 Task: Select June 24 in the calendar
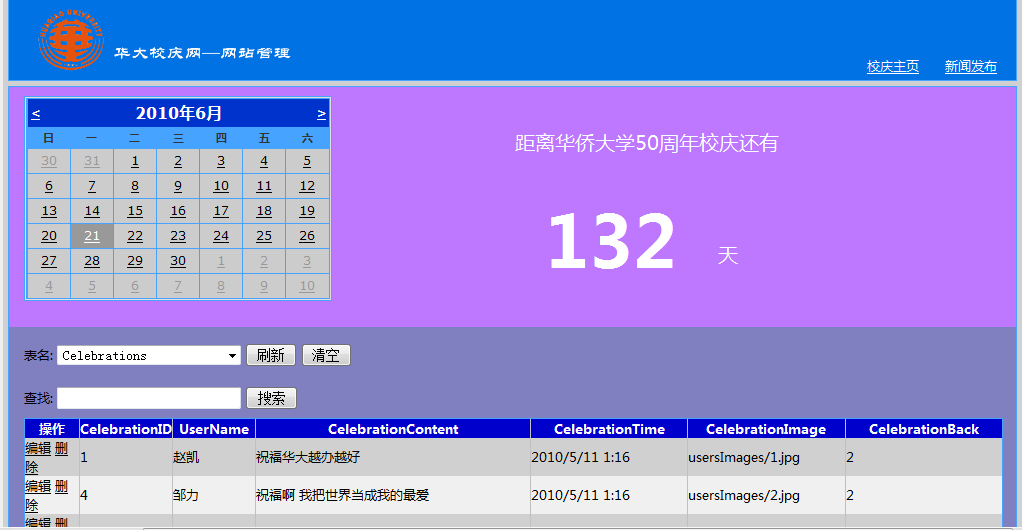pyautogui.click(x=221, y=236)
